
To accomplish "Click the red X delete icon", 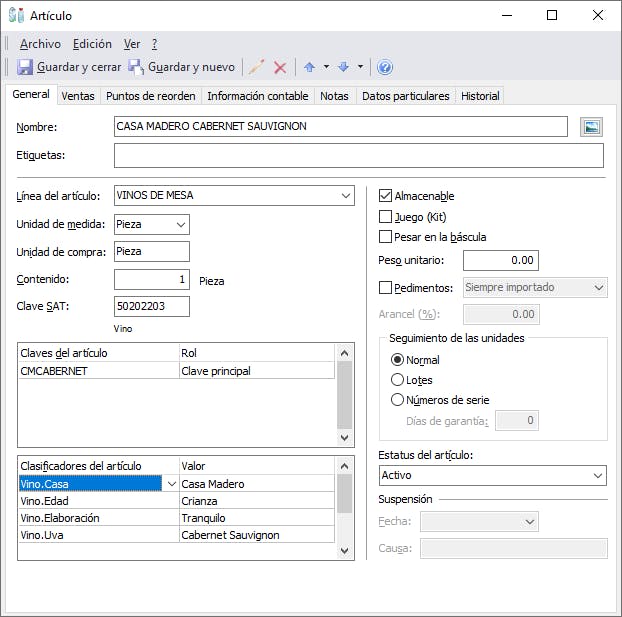I will click(x=280, y=67).
